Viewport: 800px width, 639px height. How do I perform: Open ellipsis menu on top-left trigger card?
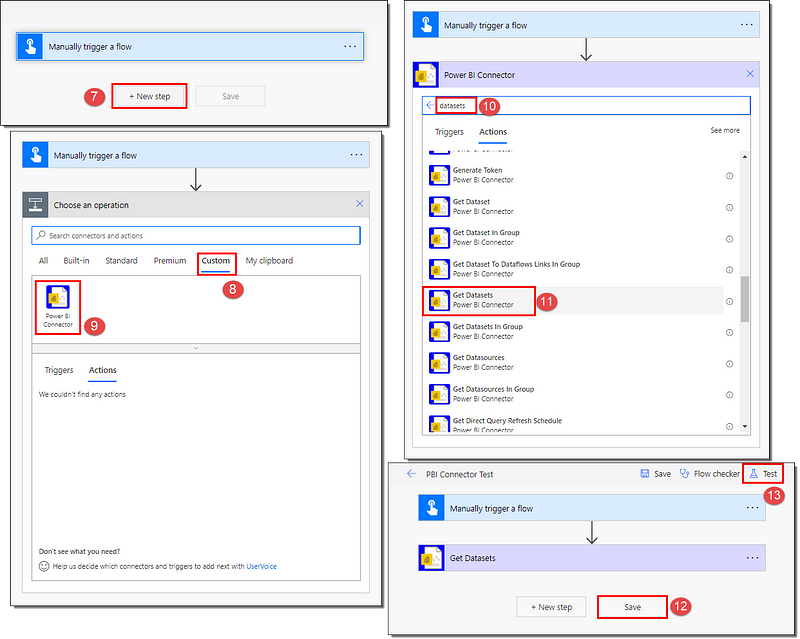pyautogui.click(x=350, y=46)
